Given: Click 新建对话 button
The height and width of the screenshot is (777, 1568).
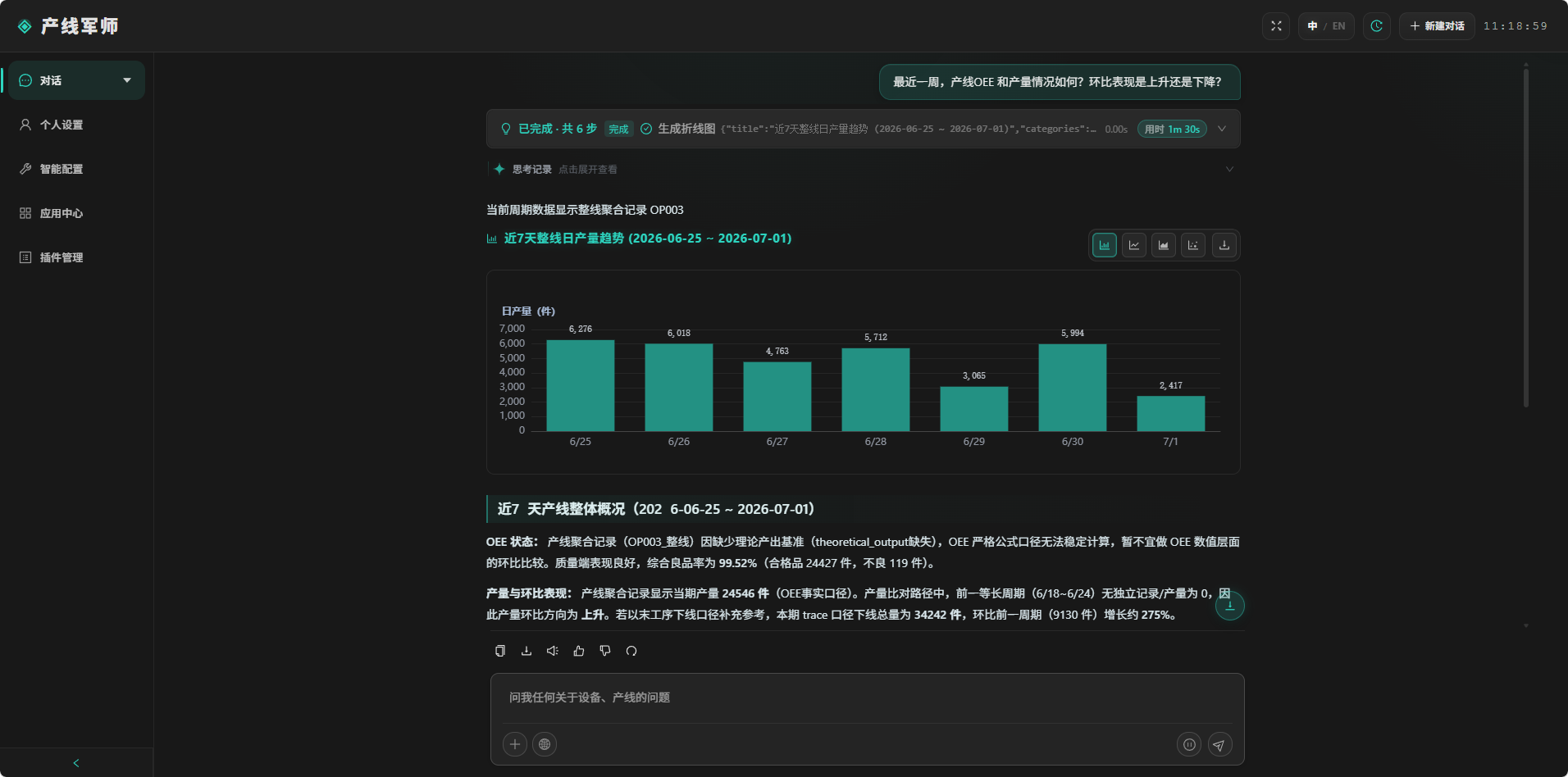Looking at the screenshot, I should tap(1437, 26).
